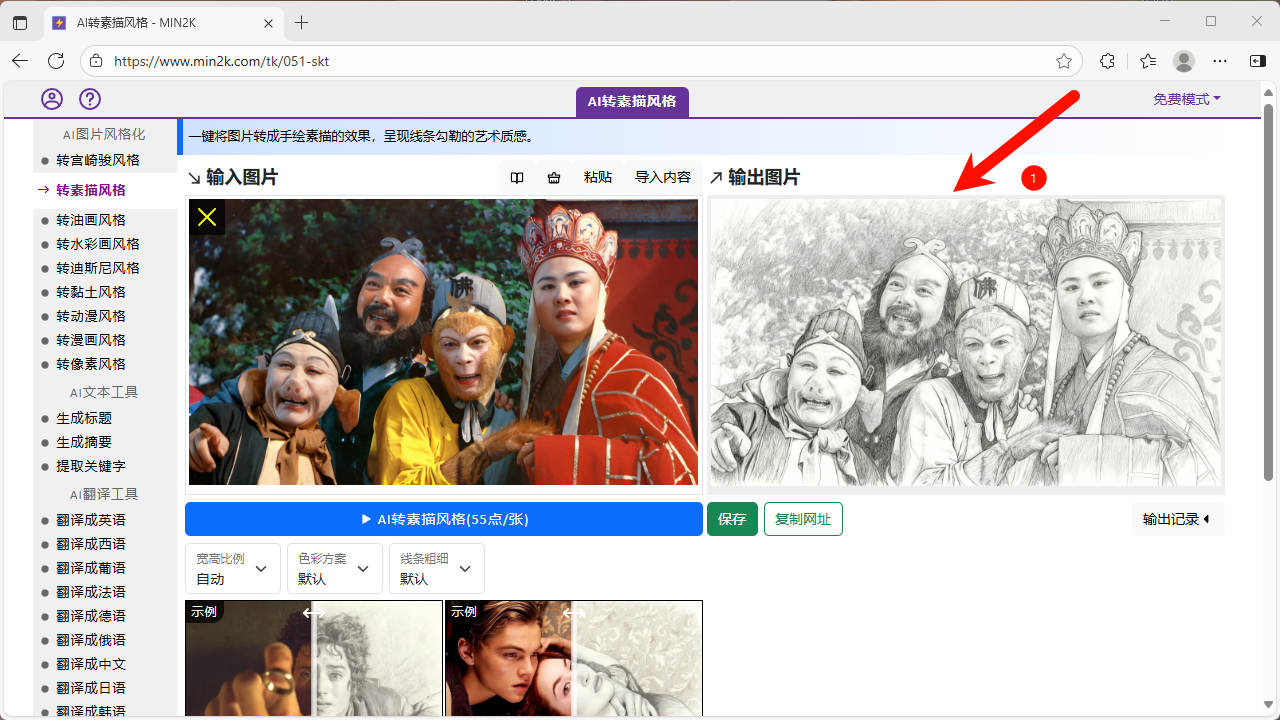
Task: Select 转素描风格 in the sidebar
Action: point(90,190)
